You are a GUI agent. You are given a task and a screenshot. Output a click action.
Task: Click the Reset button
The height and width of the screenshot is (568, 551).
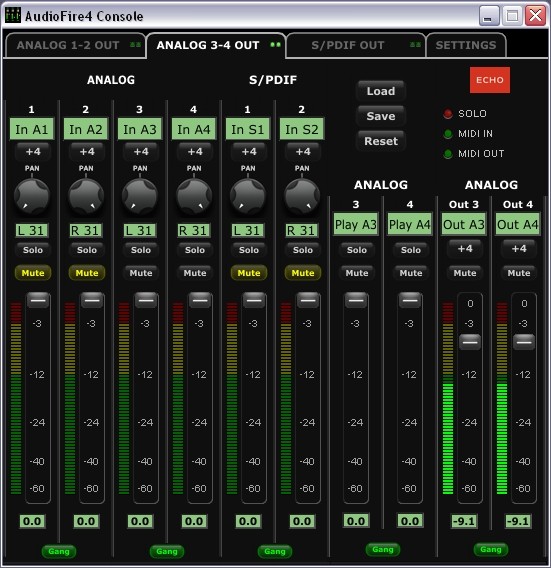point(381,141)
